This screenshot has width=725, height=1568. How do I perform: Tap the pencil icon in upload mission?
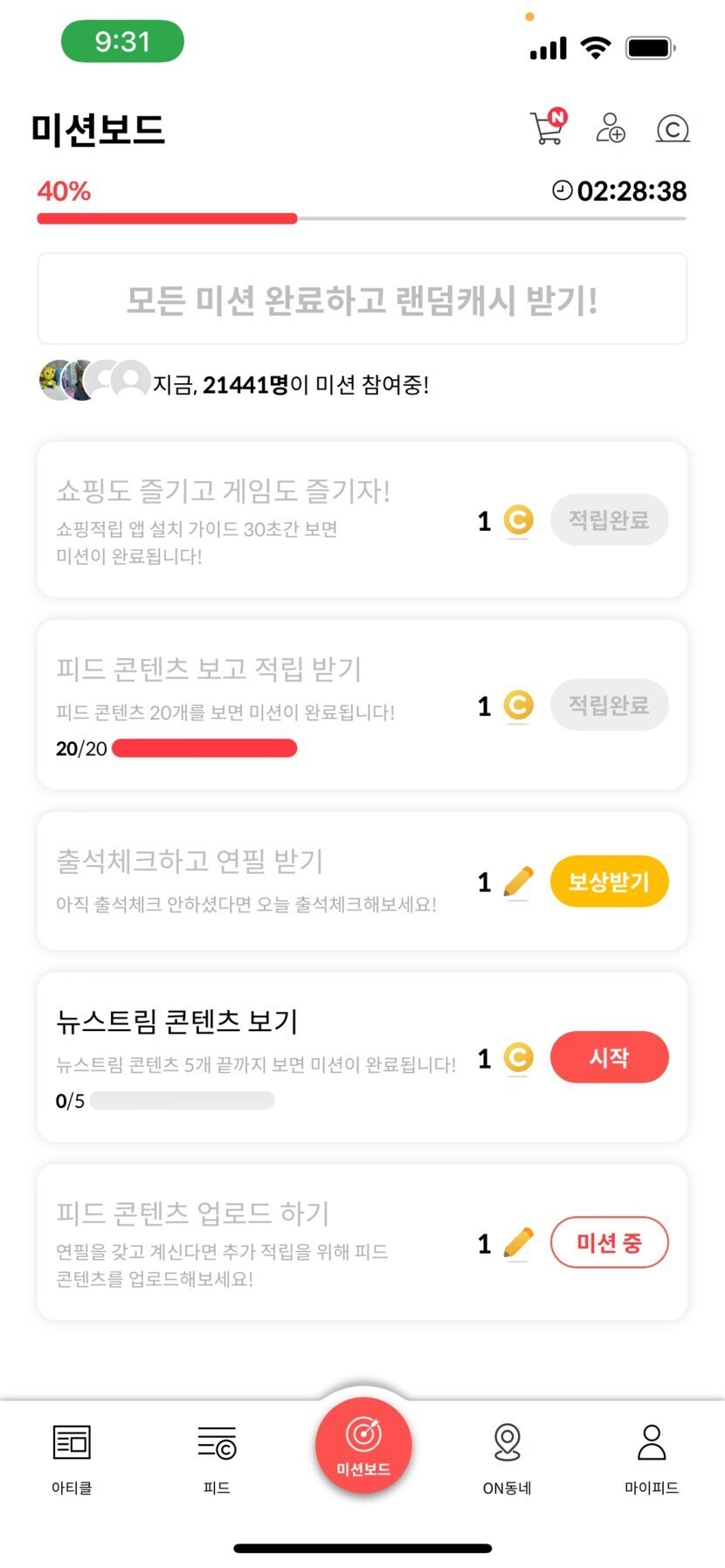point(518,1242)
